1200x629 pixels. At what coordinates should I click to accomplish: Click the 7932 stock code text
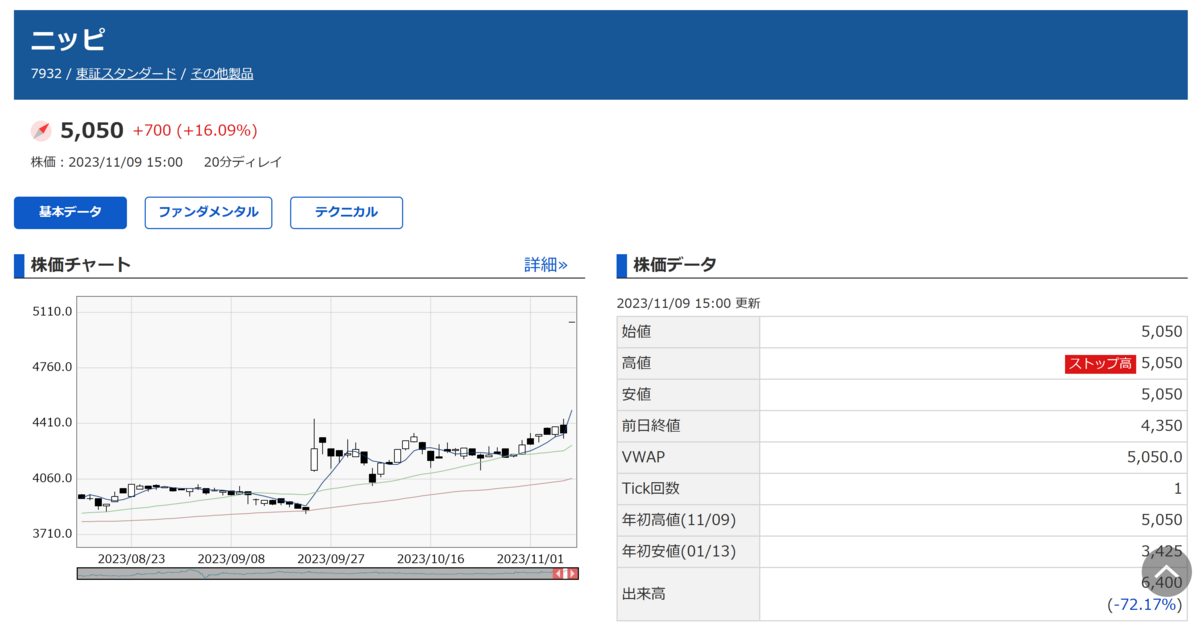[x=46, y=73]
